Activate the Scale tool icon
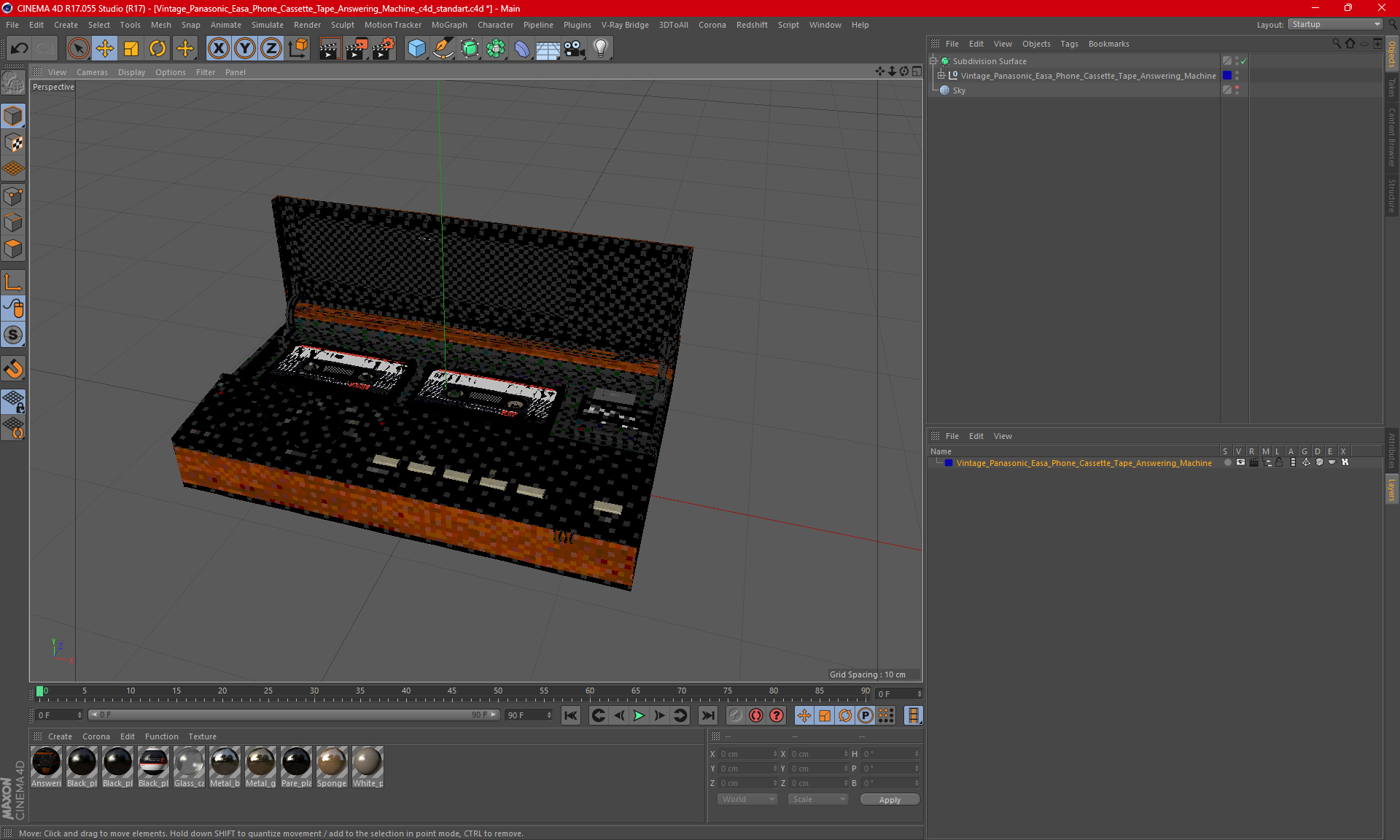This screenshot has height=840, width=1400. click(131, 49)
